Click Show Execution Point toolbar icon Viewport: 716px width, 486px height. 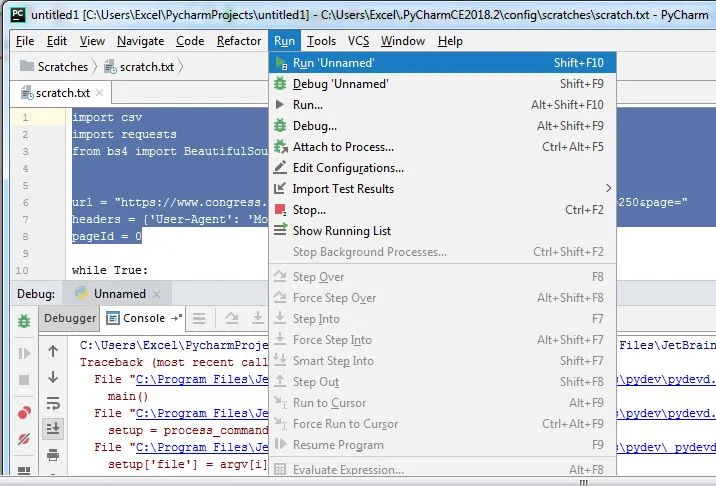click(199, 318)
